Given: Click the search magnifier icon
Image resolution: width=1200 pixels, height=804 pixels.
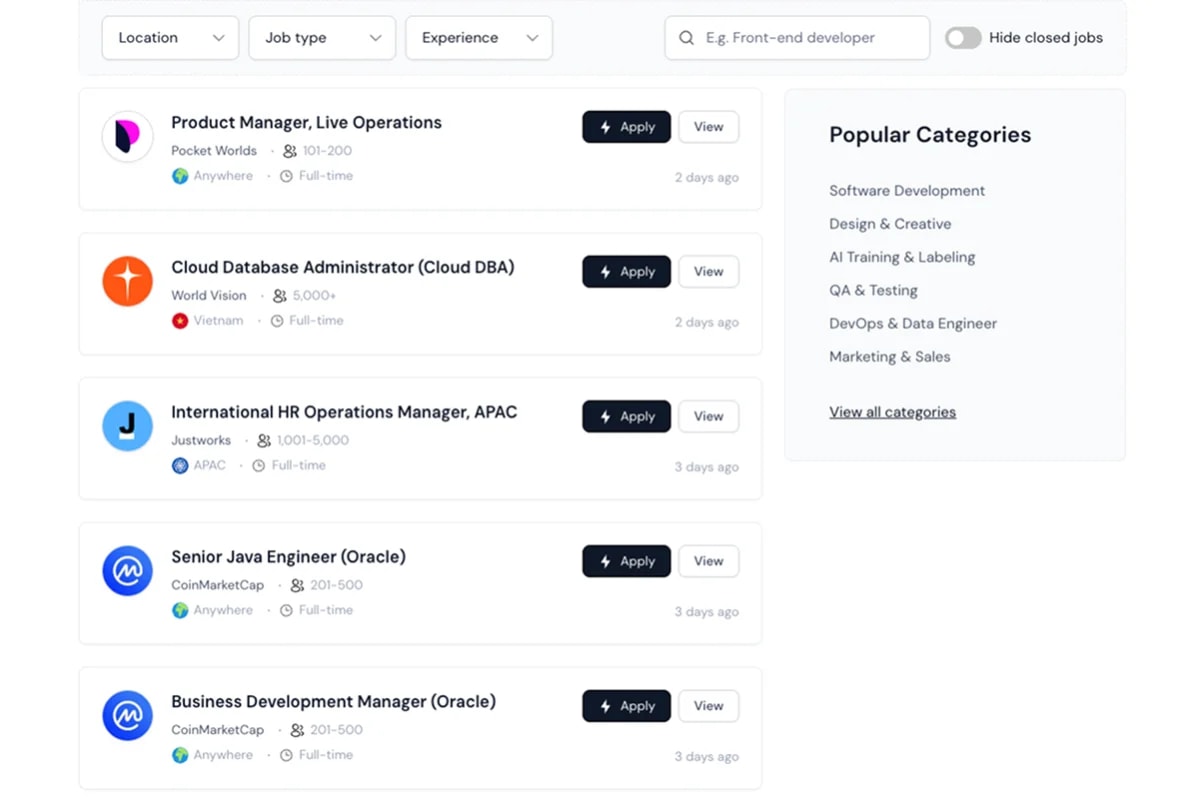Looking at the screenshot, I should point(686,38).
